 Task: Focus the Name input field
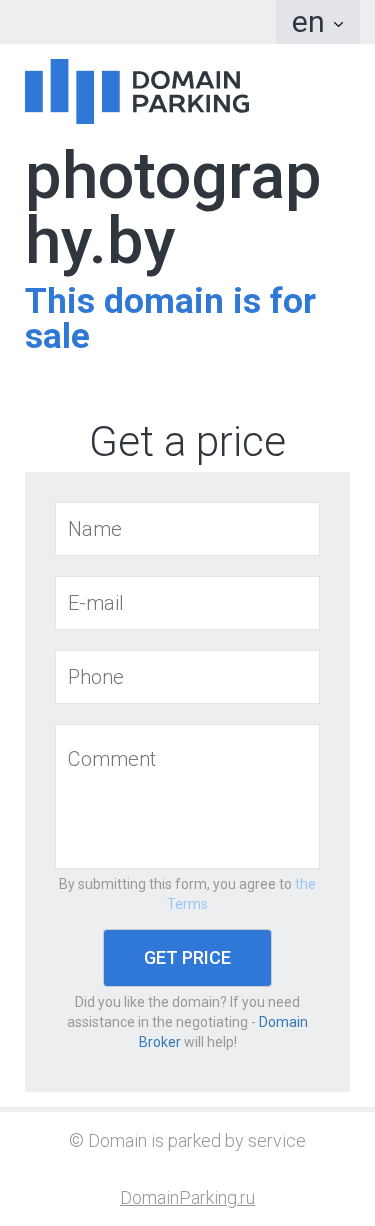[187, 529]
